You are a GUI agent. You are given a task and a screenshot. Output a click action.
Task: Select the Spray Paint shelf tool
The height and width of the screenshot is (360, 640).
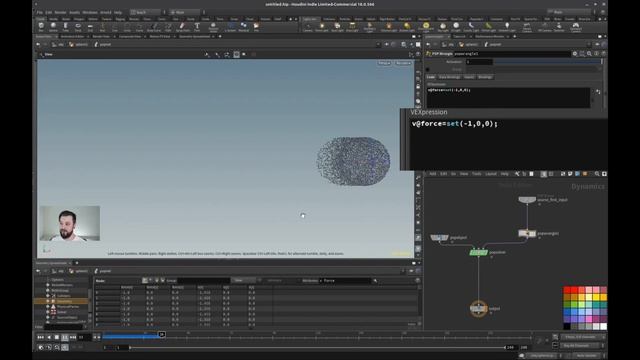(182, 27)
